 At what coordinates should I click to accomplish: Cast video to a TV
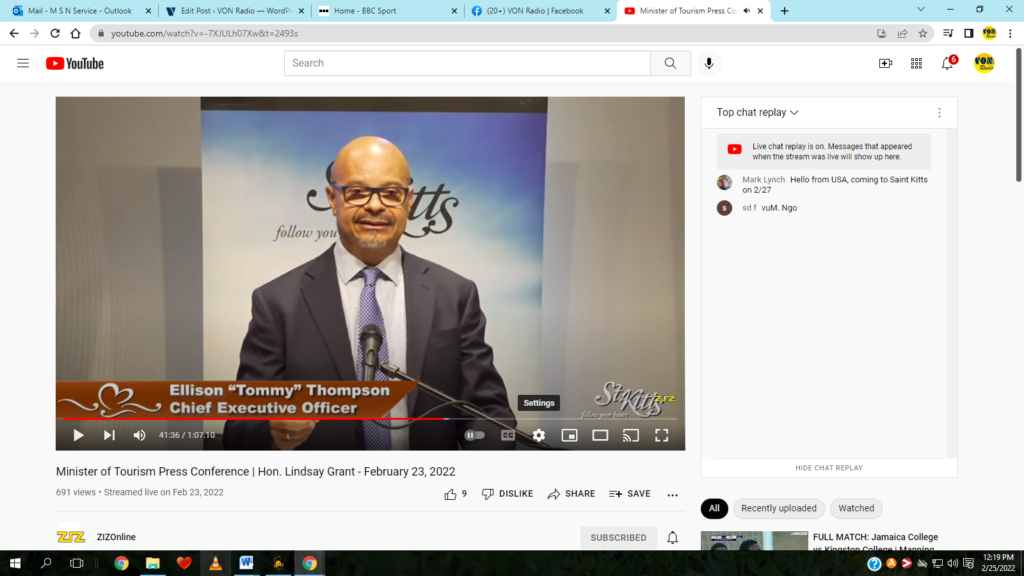[x=631, y=435]
